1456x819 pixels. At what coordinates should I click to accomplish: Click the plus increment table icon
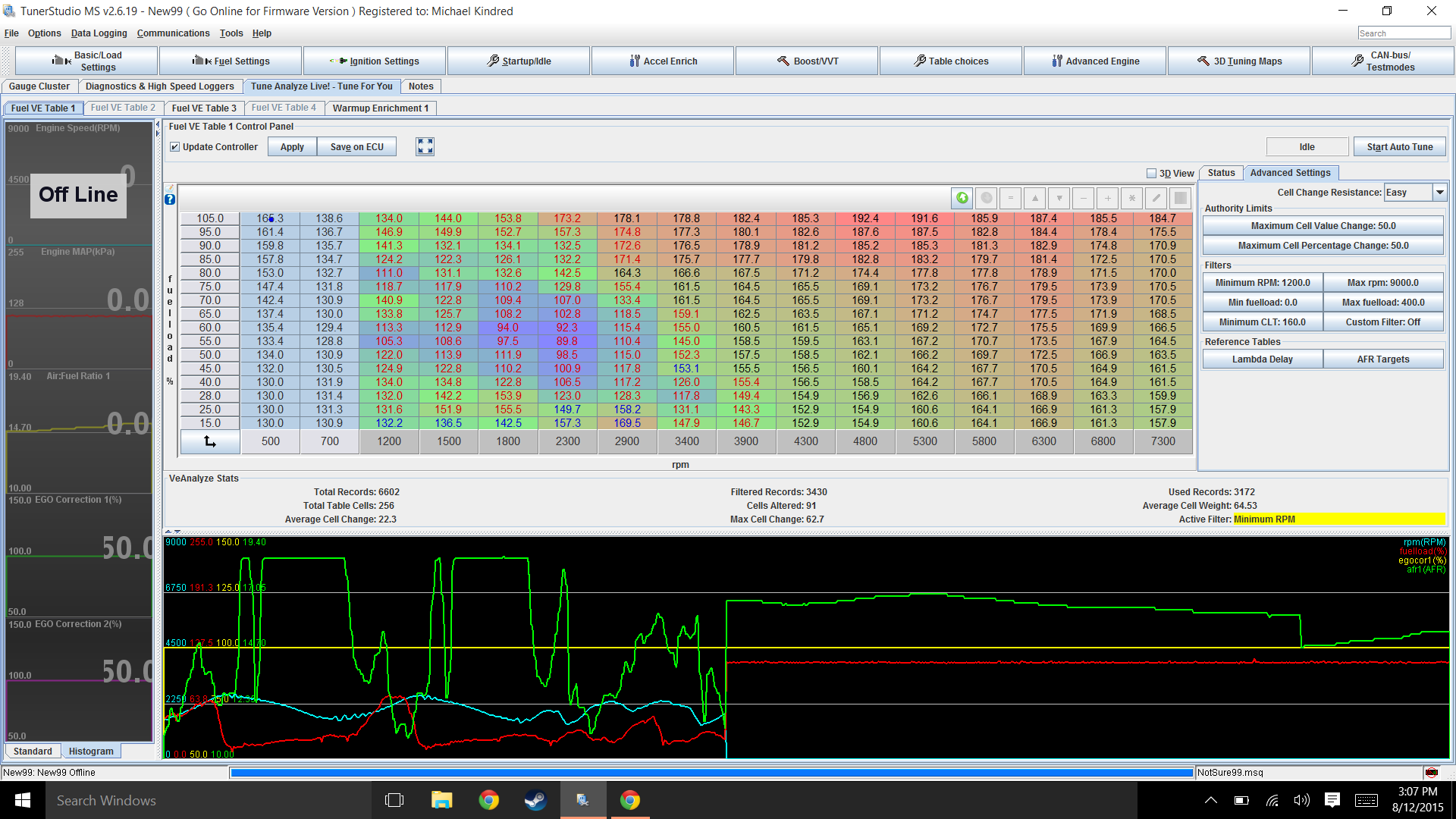pyautogui.click(x=1107, y=198)
